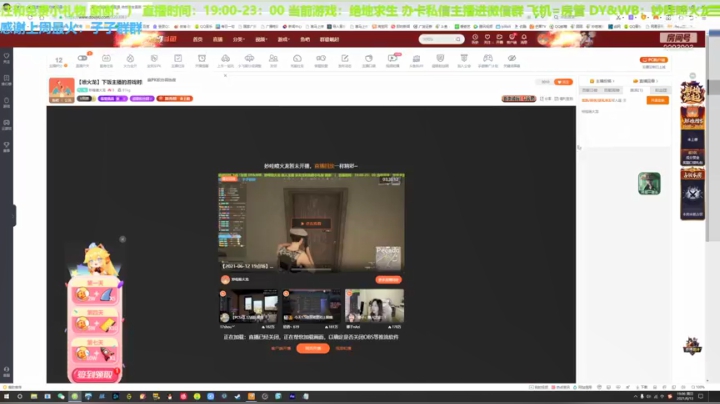Click the orange button below the loading message
The width and height of the screenshot is (720, 404).
point(313,348)
